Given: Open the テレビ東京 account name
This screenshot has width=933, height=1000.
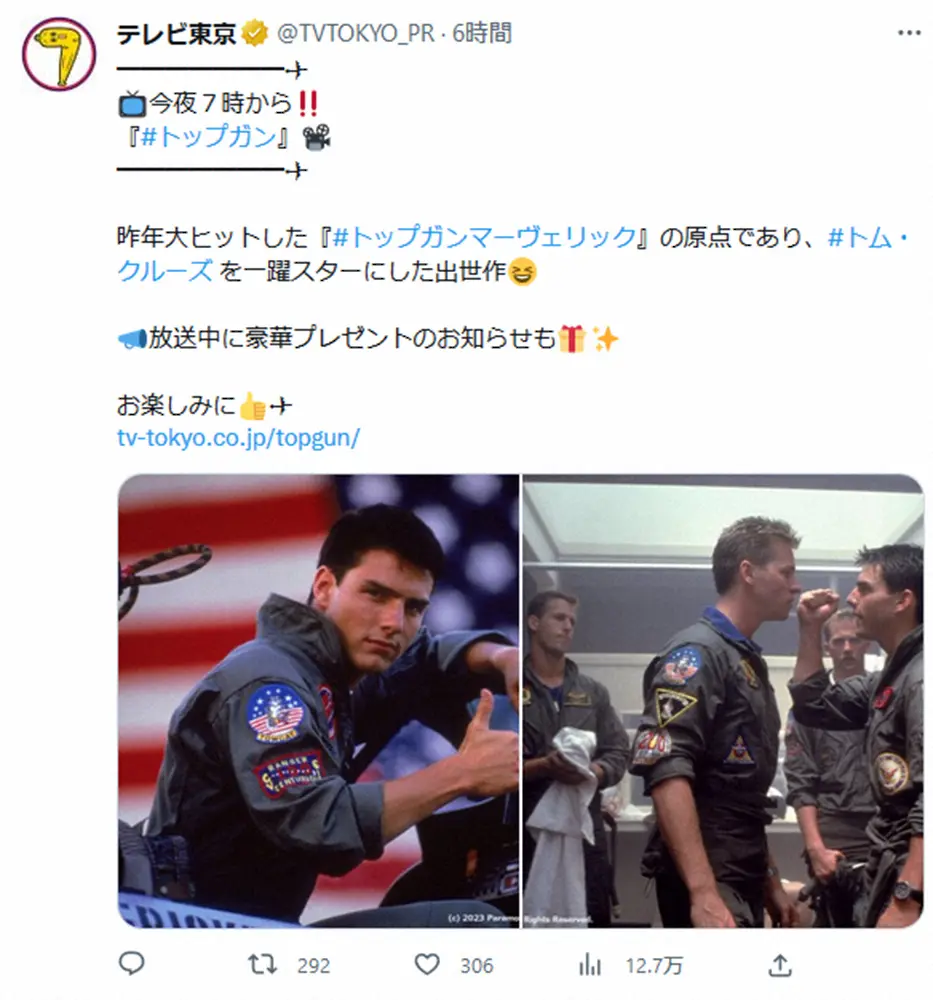Looking at the screenshot, I should click(177, 33).
